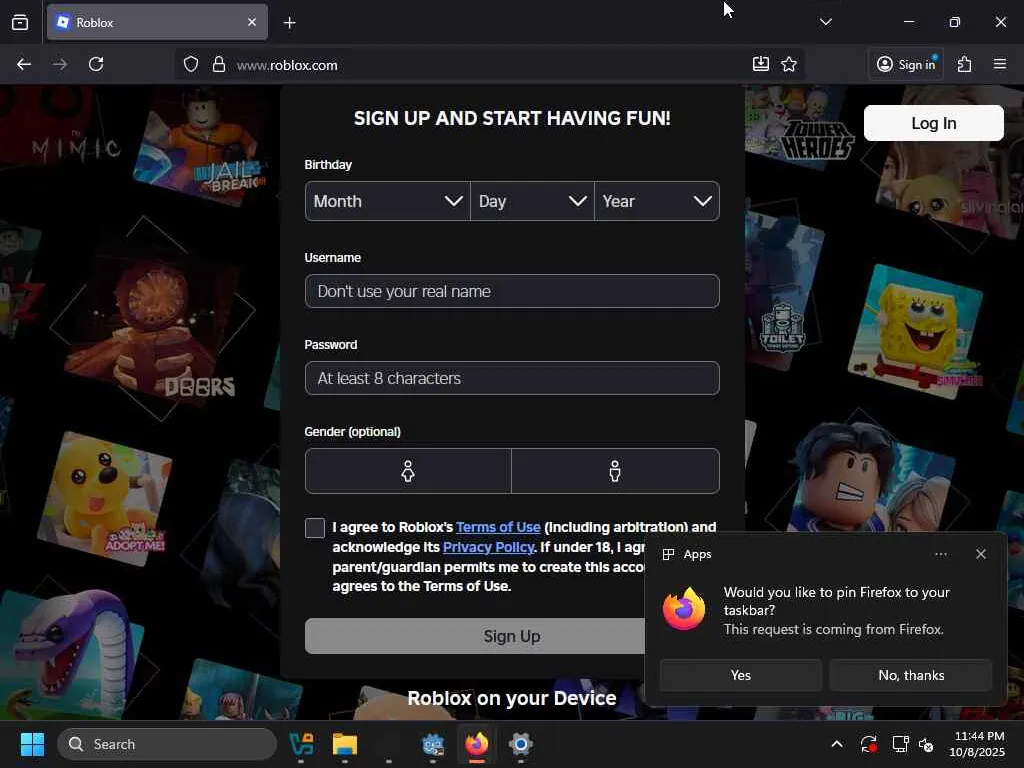Open the network status tray icon
Screen dimensions: 1024x768
(x=901, y=744)
